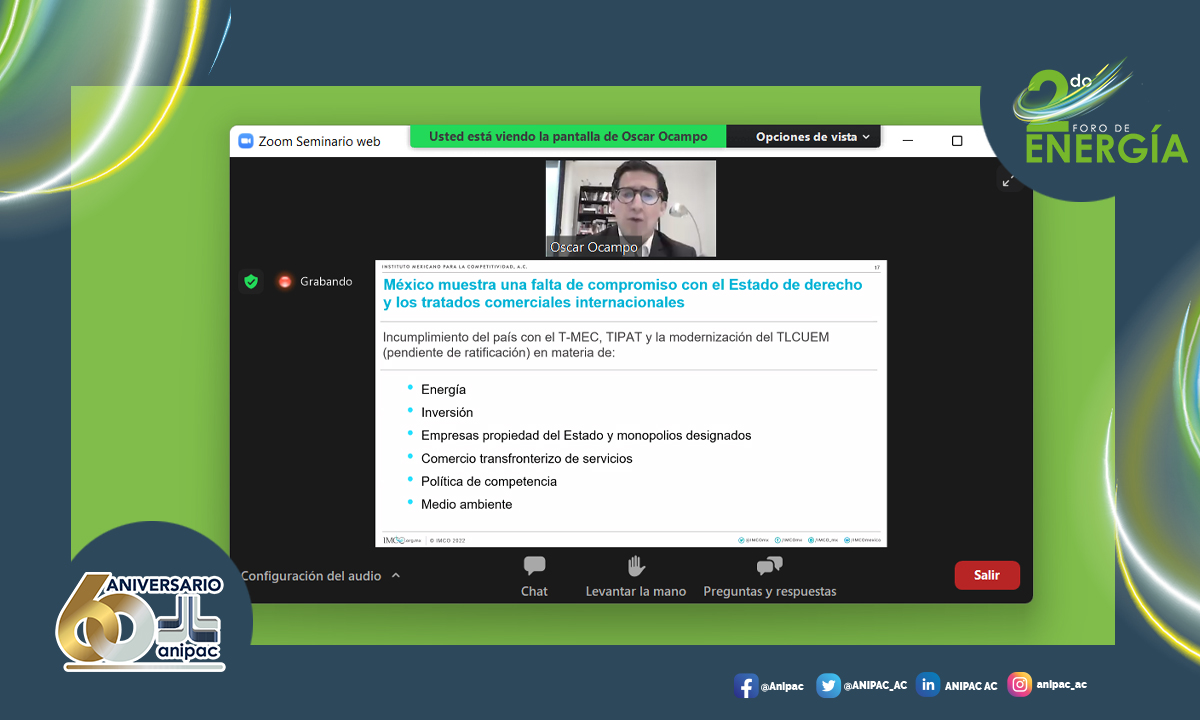Click the 'Incumplimiento del país' paragraph
This screenshot has width=1200, height=720.
point(606,345)
